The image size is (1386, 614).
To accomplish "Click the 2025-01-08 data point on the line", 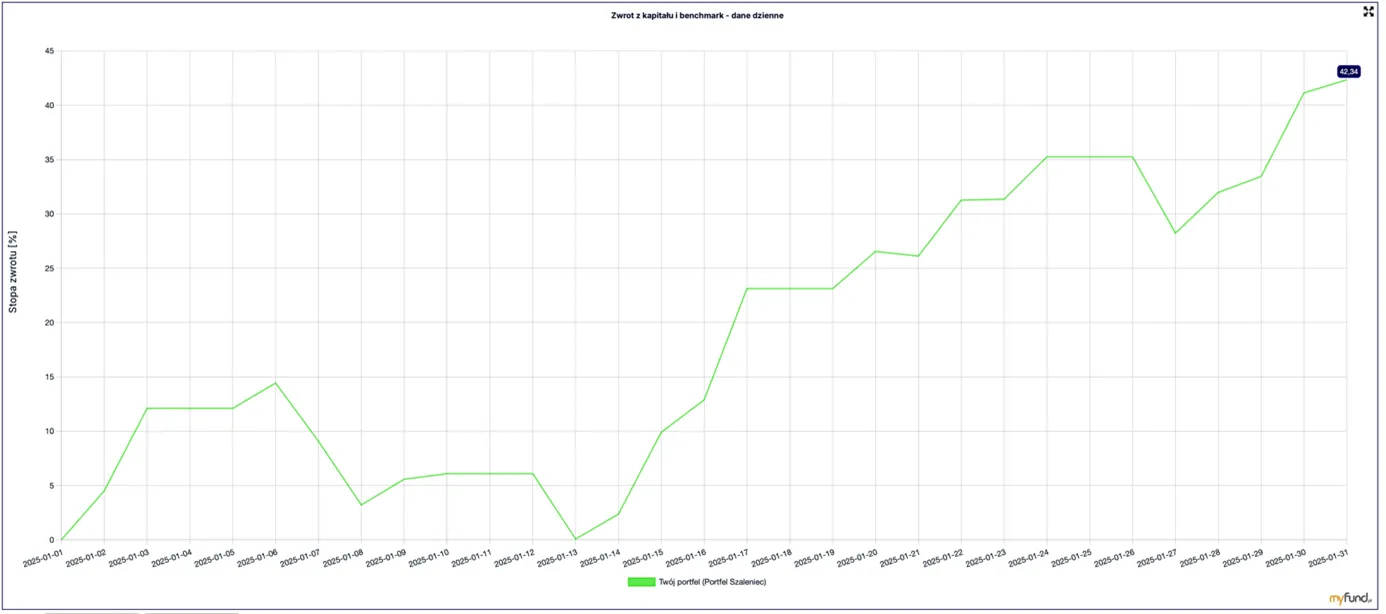I will 361,505.
